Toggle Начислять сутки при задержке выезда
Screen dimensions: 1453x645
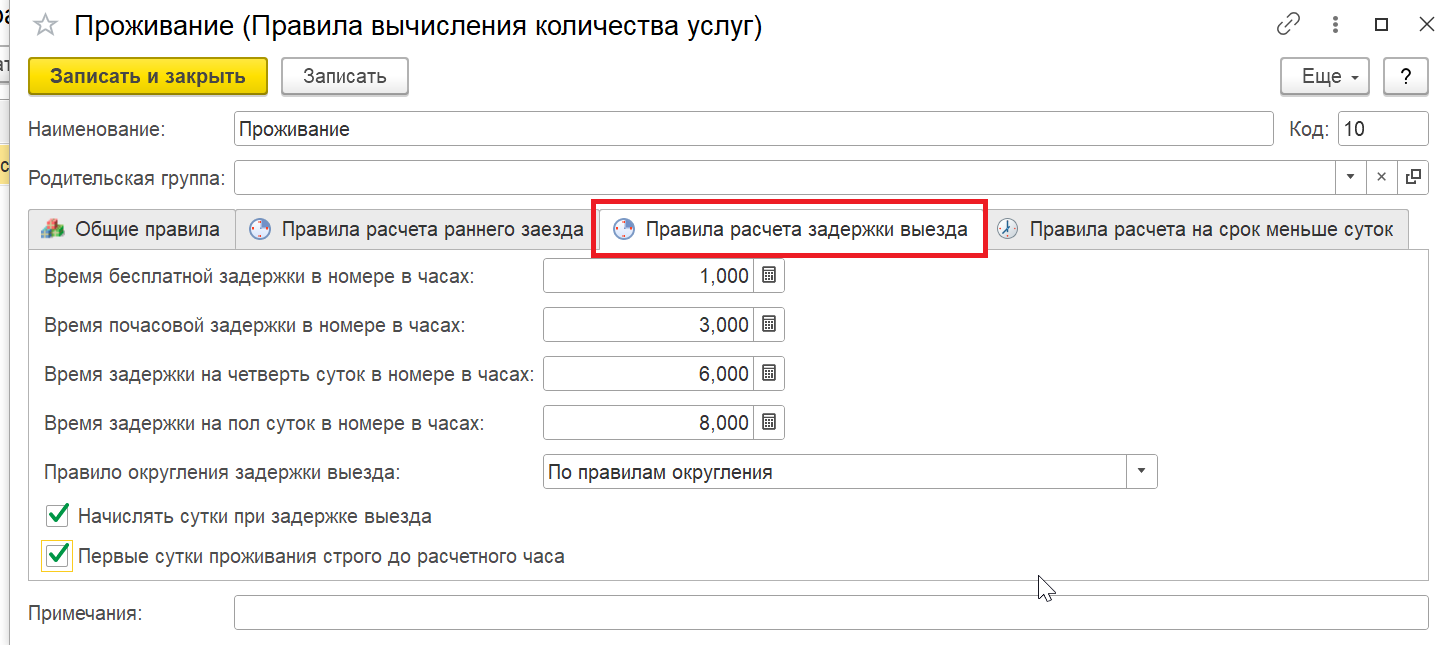tap(57, 516)
